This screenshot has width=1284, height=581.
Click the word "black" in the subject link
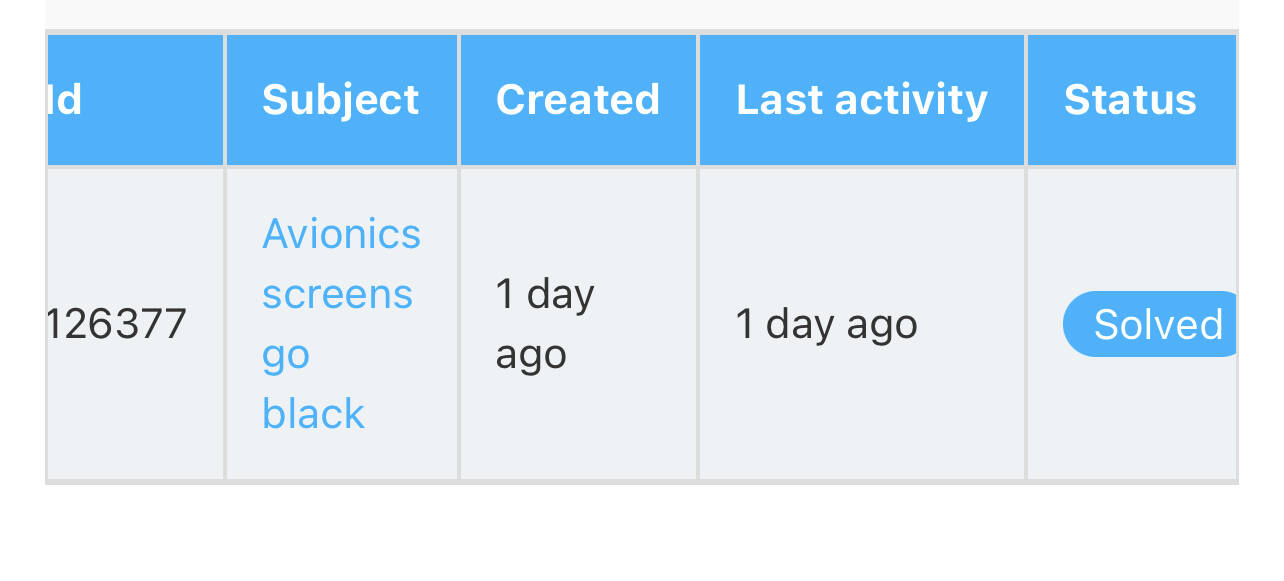click(x=313, y=414)
